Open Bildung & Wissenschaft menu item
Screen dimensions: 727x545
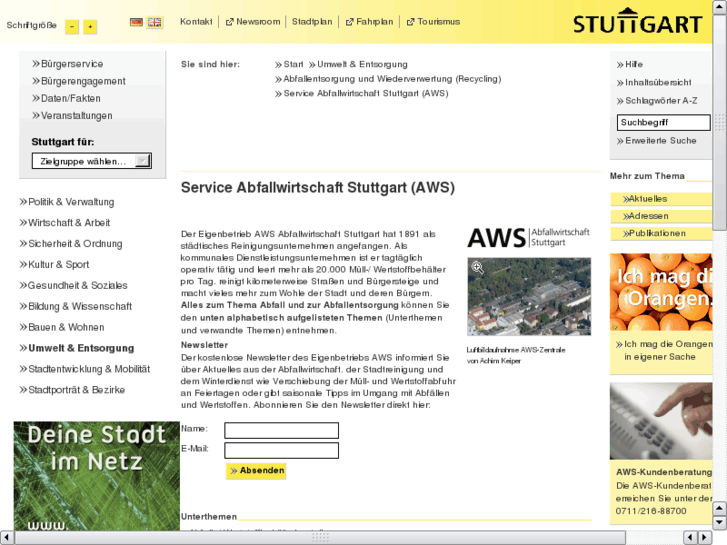76,306
